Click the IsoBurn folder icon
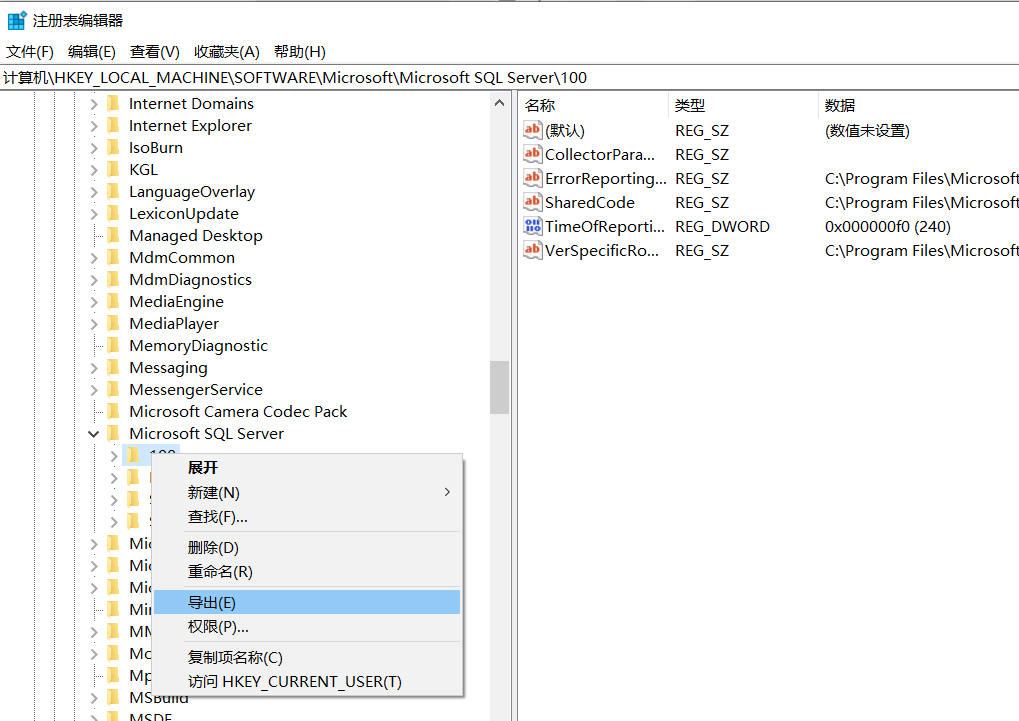Viewport: 1019px width, 721px height. pyautogui.click(x=113, y=148)
